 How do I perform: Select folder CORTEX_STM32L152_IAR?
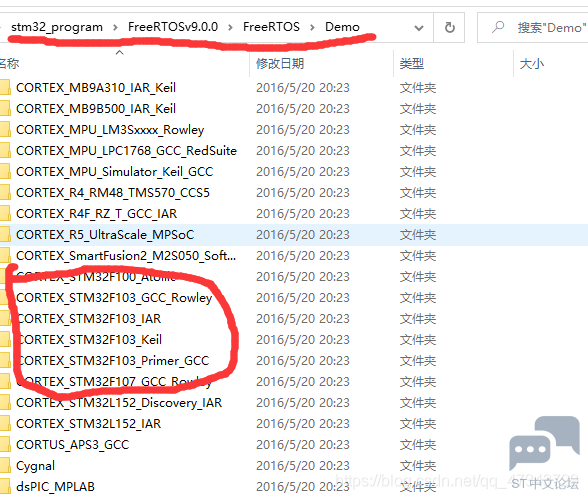coord(88,424)
